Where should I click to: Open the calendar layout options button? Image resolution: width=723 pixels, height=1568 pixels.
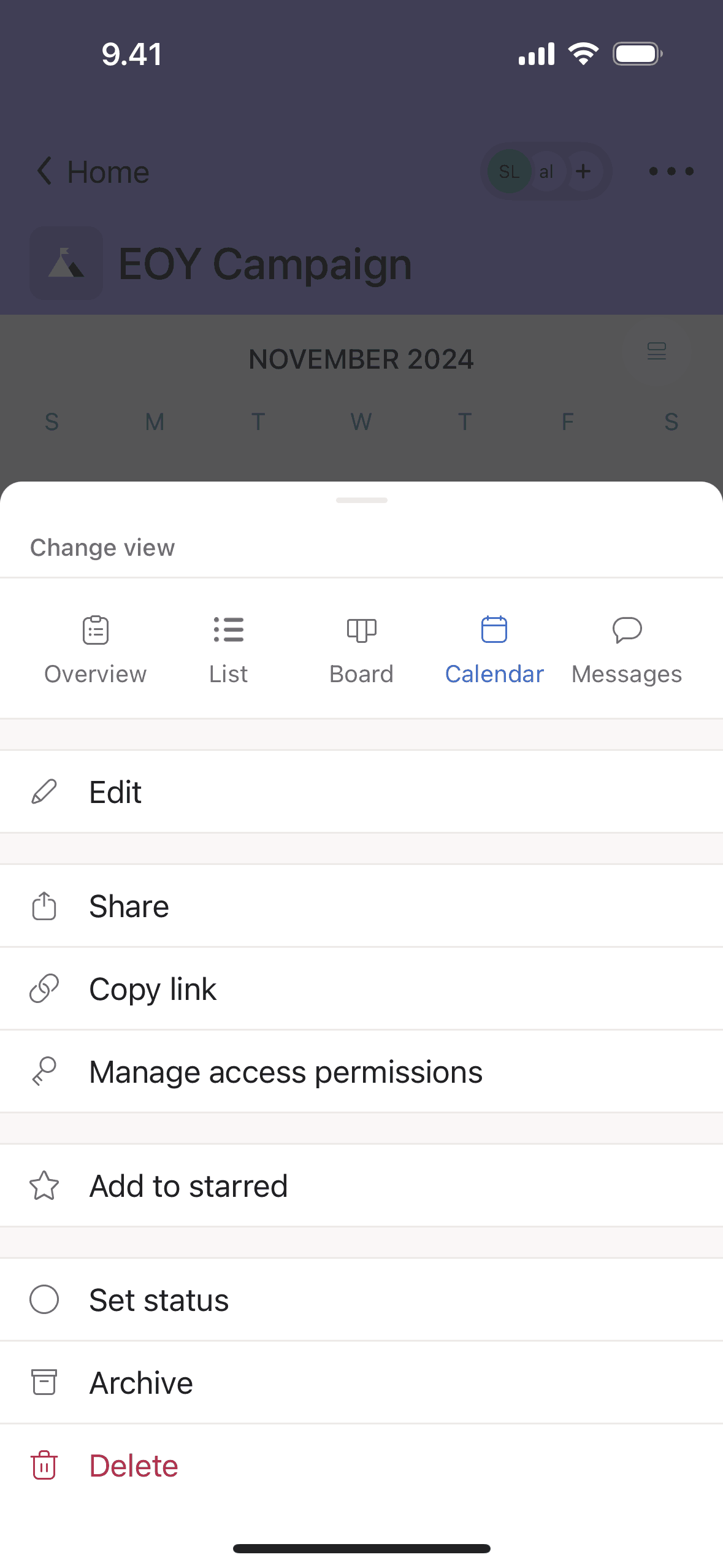[656, 352]
